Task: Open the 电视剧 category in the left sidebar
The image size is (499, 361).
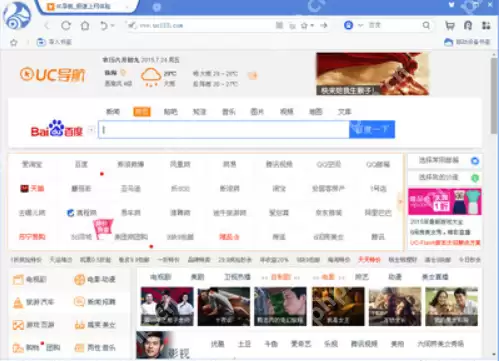Action: (x=29, y=279)
